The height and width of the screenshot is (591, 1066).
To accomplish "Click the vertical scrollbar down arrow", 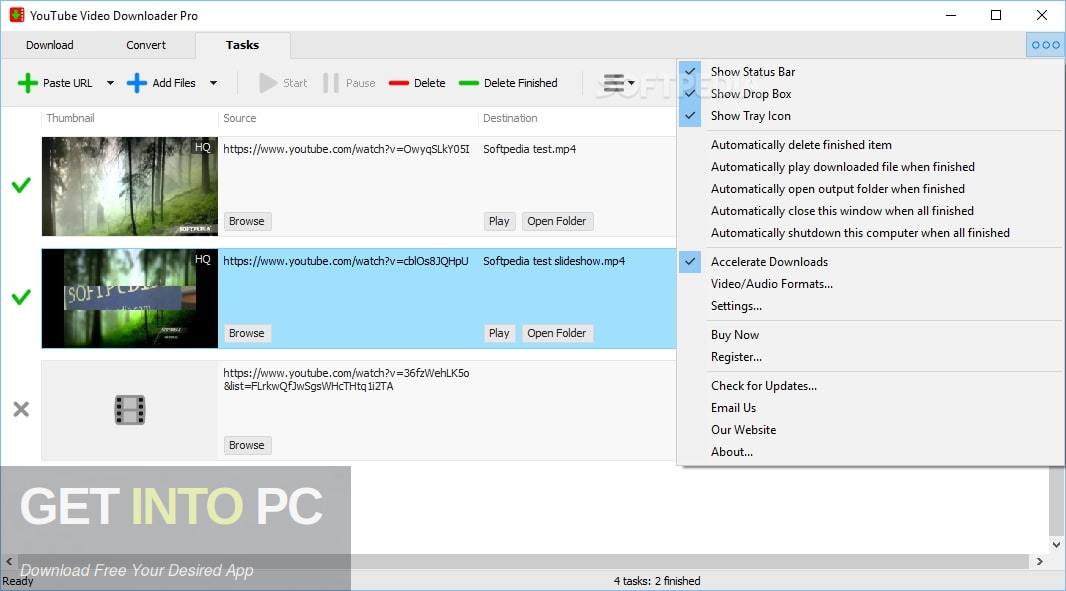I will [x=1056, y=544].
